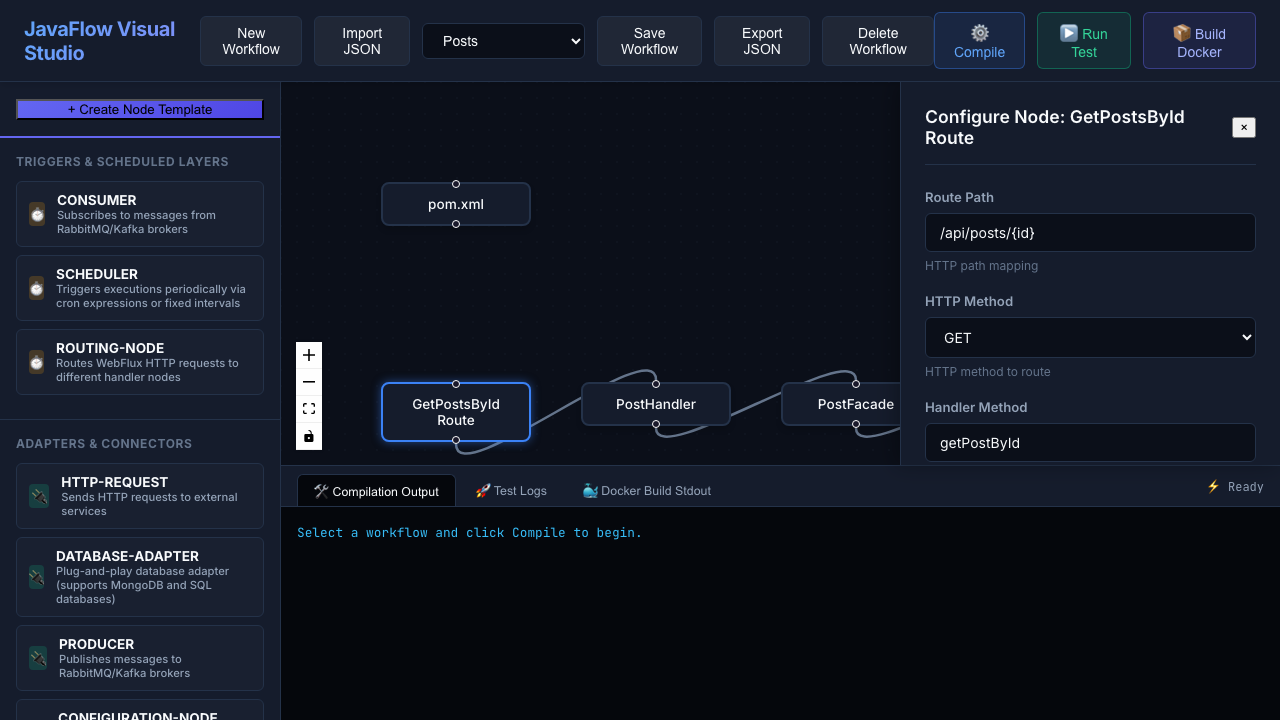Click the 'HTTP path mapping' hint text
1280x720 pixels.
[x=981, y=266]
